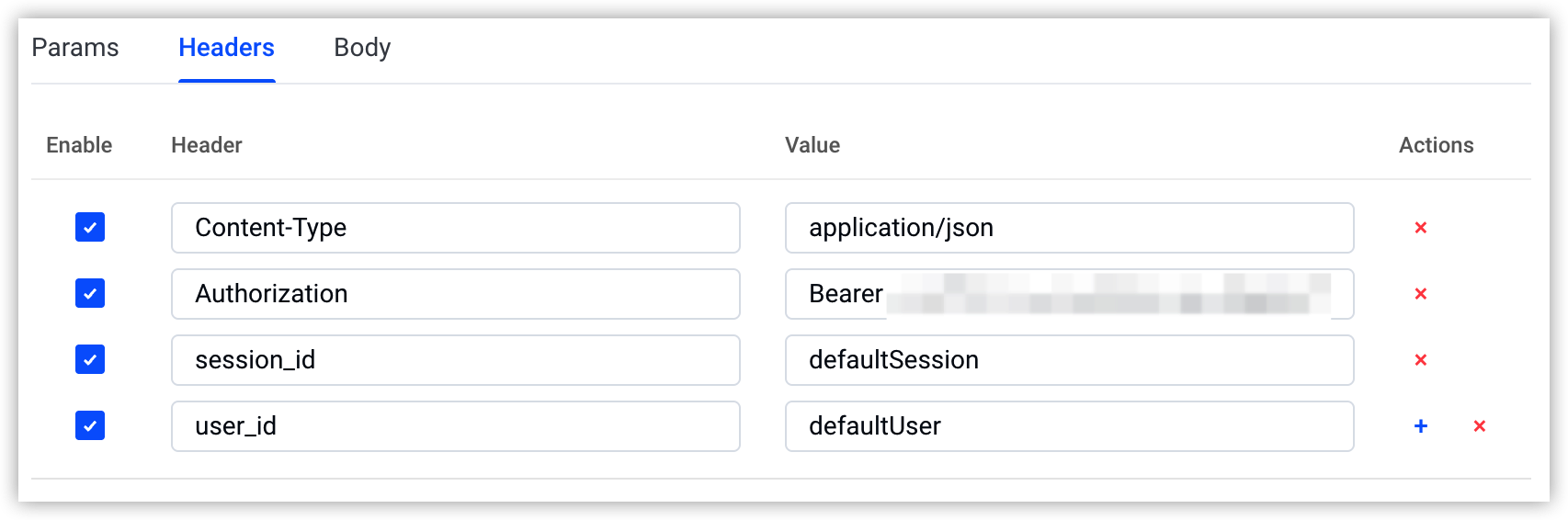Open the Body tab
Screen dimensions: 1568x520
(362, 48)
